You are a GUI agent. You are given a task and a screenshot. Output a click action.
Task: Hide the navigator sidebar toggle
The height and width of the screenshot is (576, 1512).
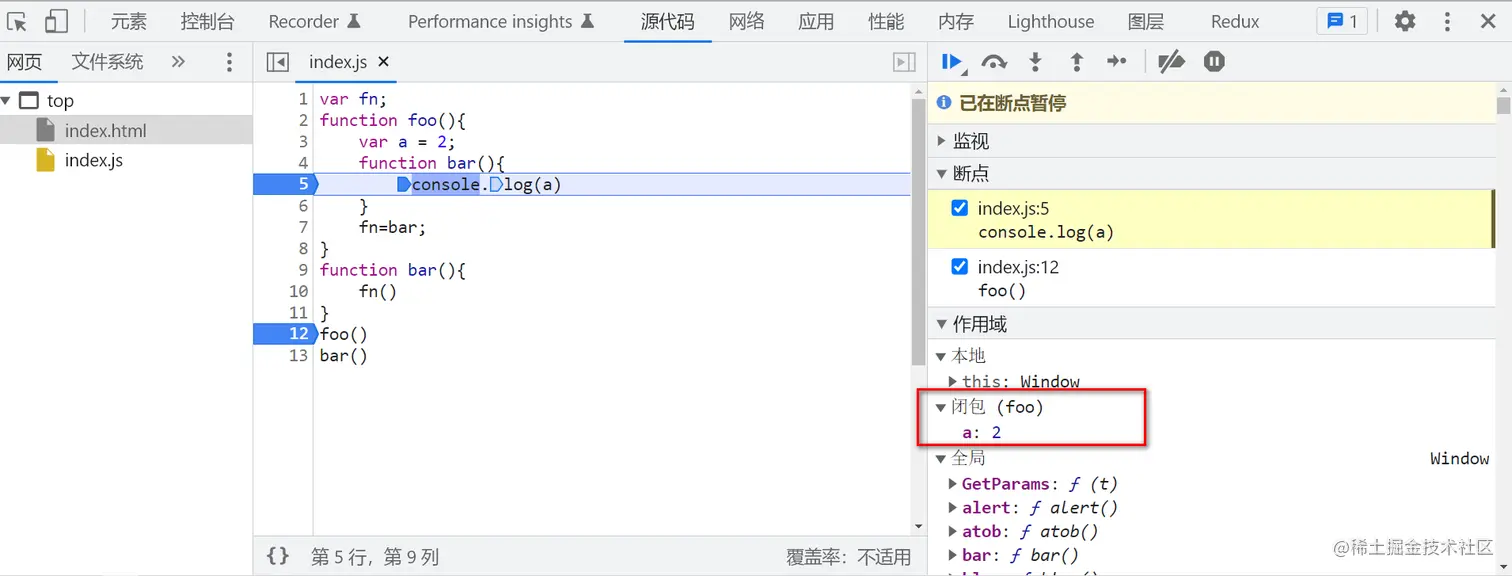point(278,62)
